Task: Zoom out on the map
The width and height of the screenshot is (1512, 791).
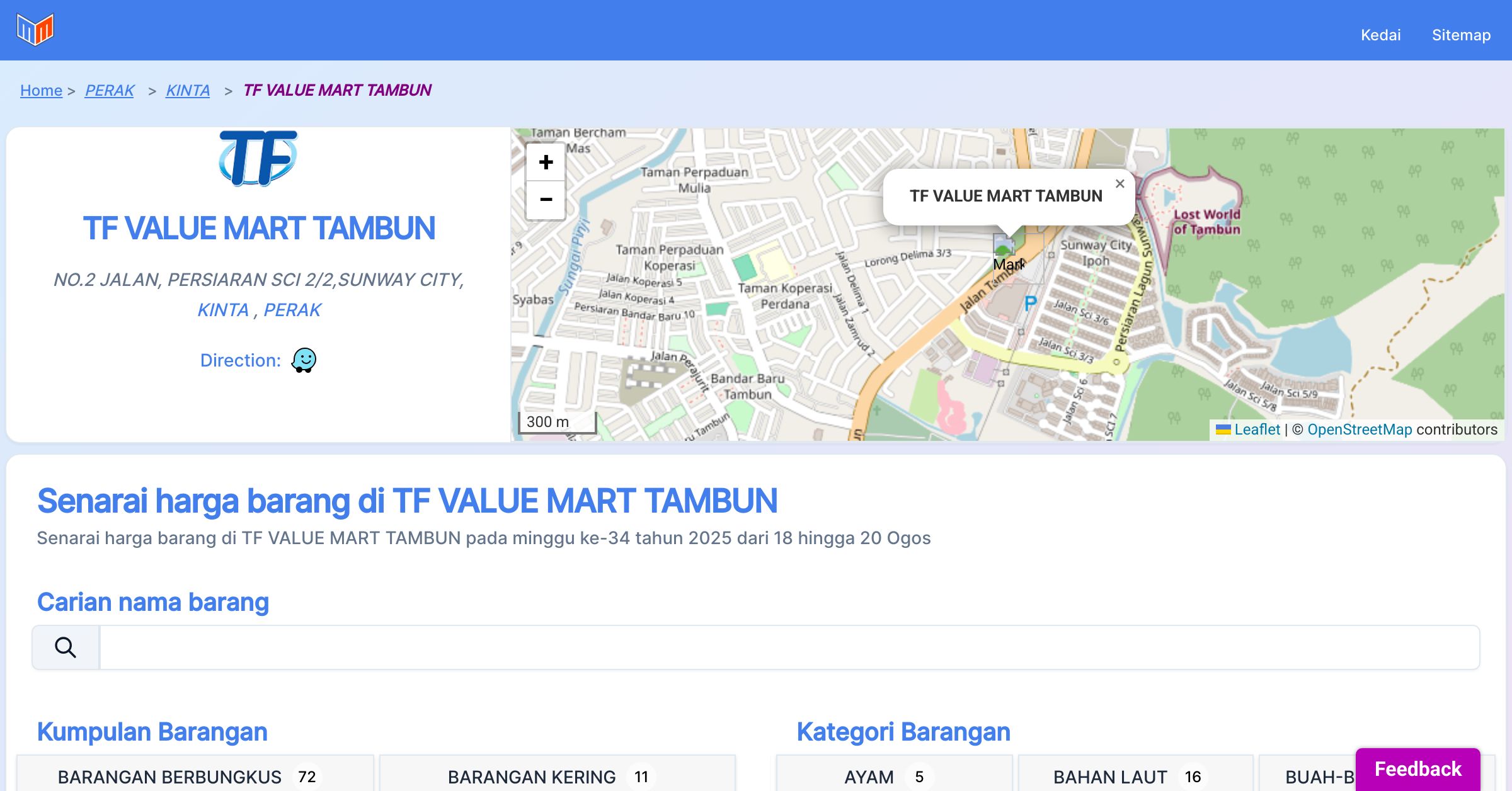Action: pyautogui.click(x=546, y=200)
